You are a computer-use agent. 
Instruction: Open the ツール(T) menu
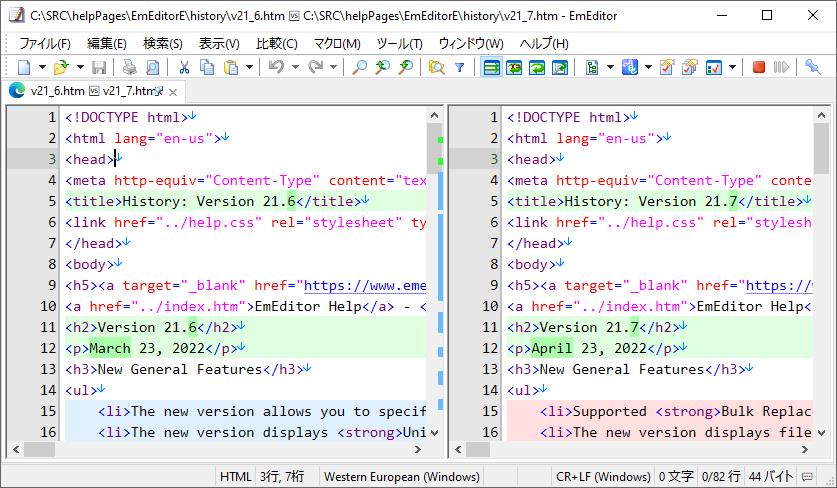[x=399, y=43]
